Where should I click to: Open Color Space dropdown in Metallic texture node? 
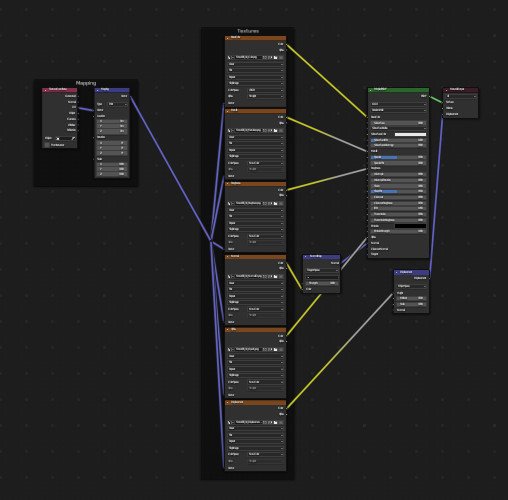266,163
